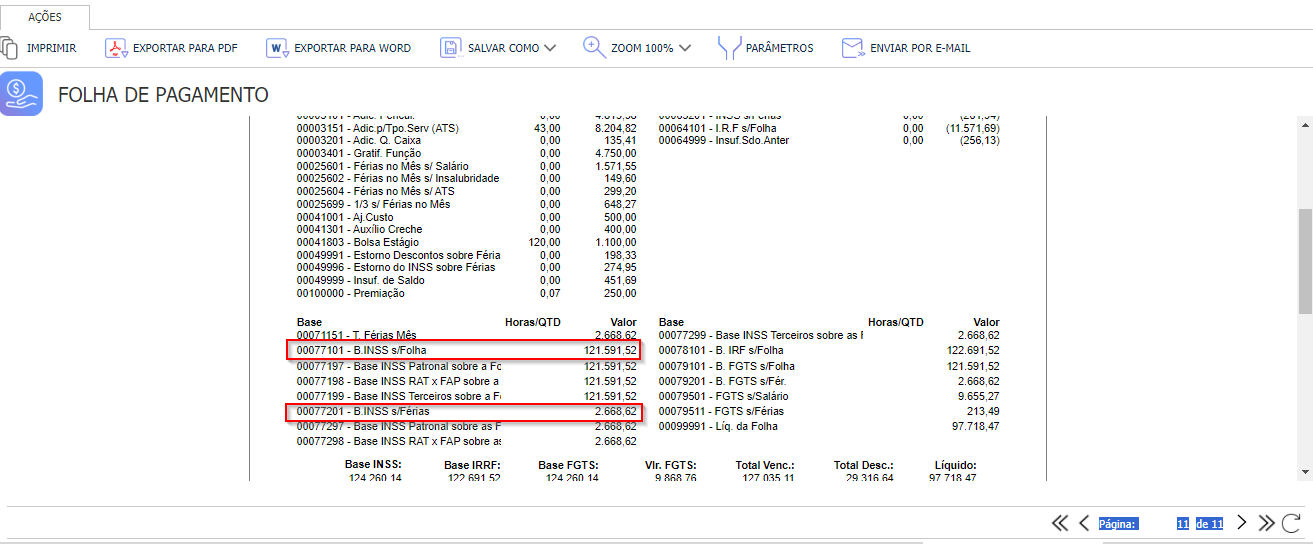
Task: Go to the previous page
Action: pyautogui.click(x=1084, y=523)
